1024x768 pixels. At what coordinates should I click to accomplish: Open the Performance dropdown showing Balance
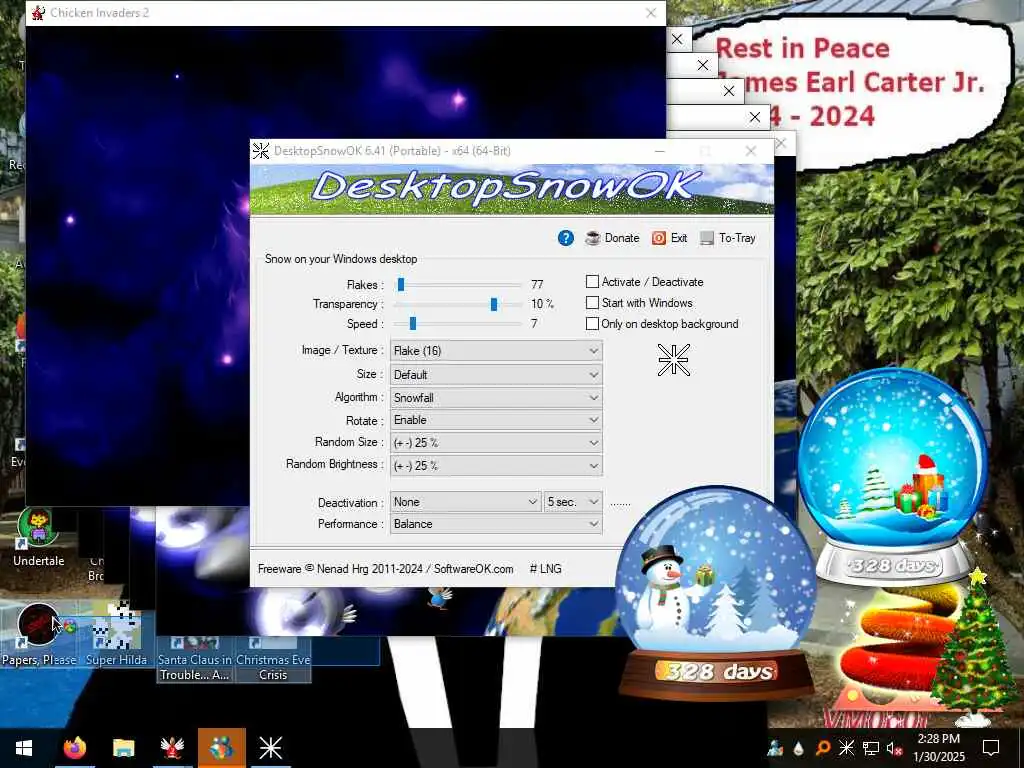(496, 524)
